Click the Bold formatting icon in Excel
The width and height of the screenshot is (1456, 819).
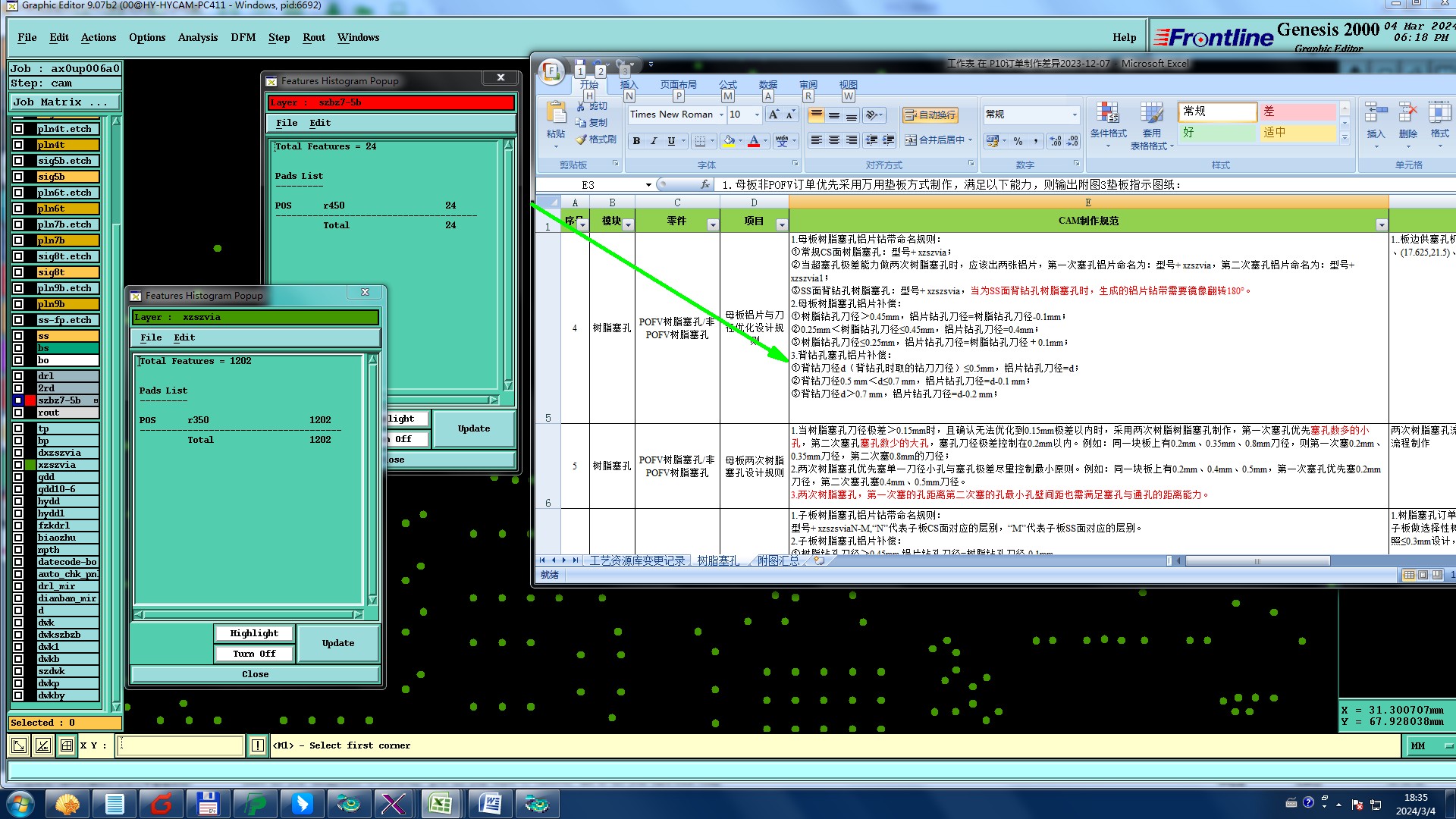[636, 141]
